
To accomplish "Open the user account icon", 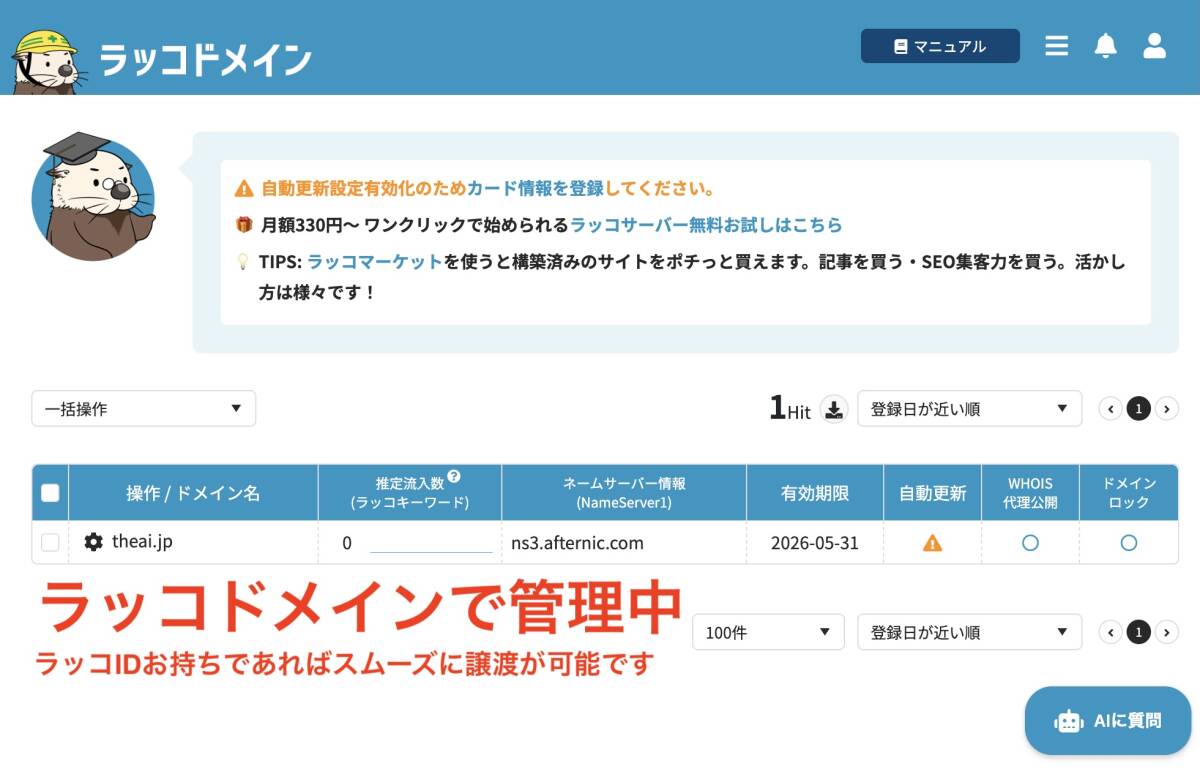I will pyautogui.click(x=1154, y=46).
